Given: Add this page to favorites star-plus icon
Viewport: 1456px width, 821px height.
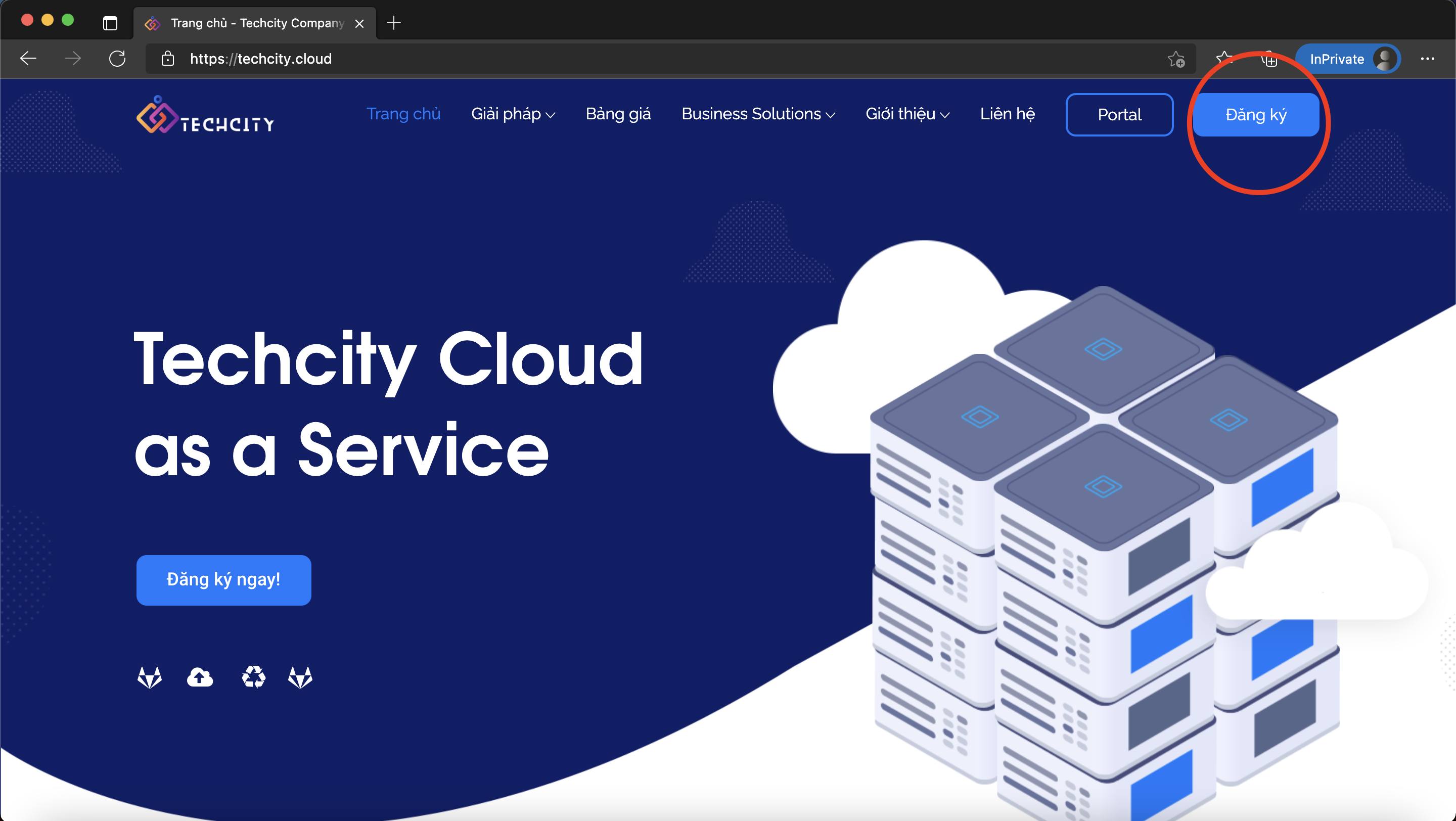Looking at the screenshot, I should [x=1175, y=59].
